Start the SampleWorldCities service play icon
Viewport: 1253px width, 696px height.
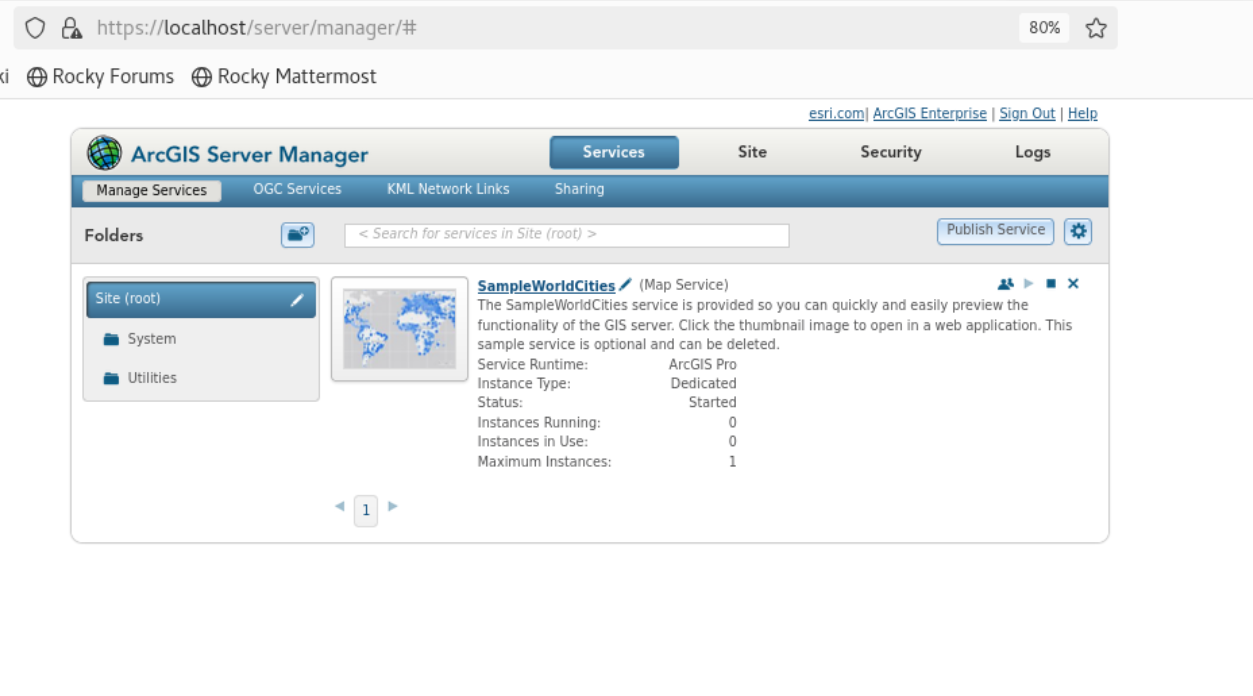(1029, 284)
